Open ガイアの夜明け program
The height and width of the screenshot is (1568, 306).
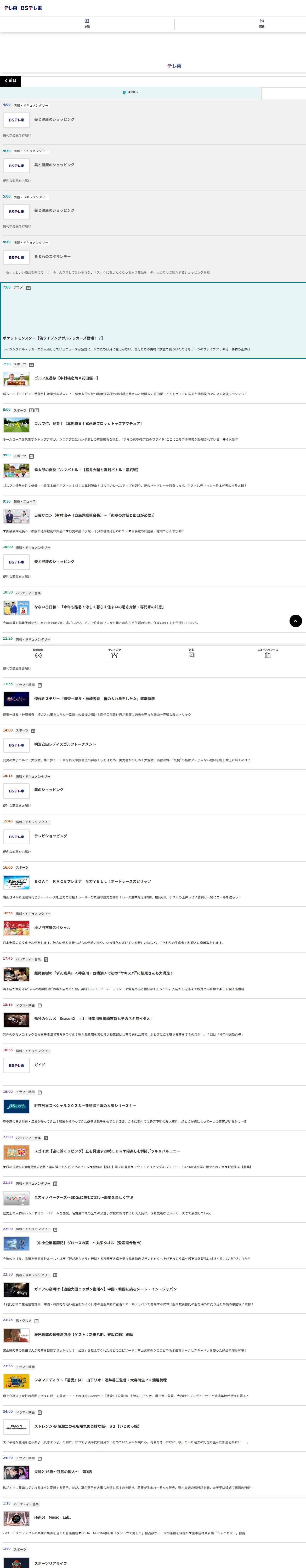pyautogui.click(x=105, y=1289)
